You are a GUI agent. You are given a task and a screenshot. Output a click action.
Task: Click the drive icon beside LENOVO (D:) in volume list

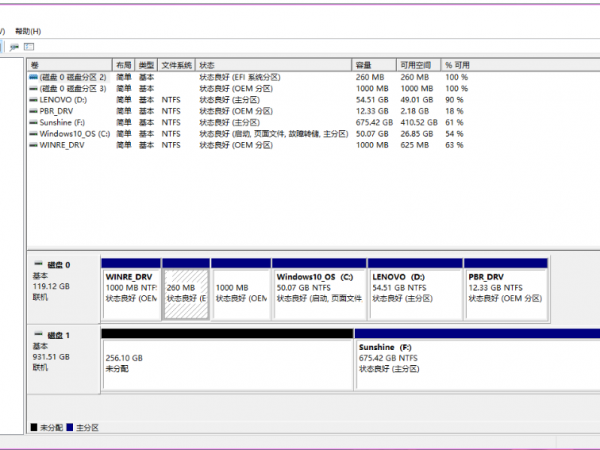pos(35,100)
